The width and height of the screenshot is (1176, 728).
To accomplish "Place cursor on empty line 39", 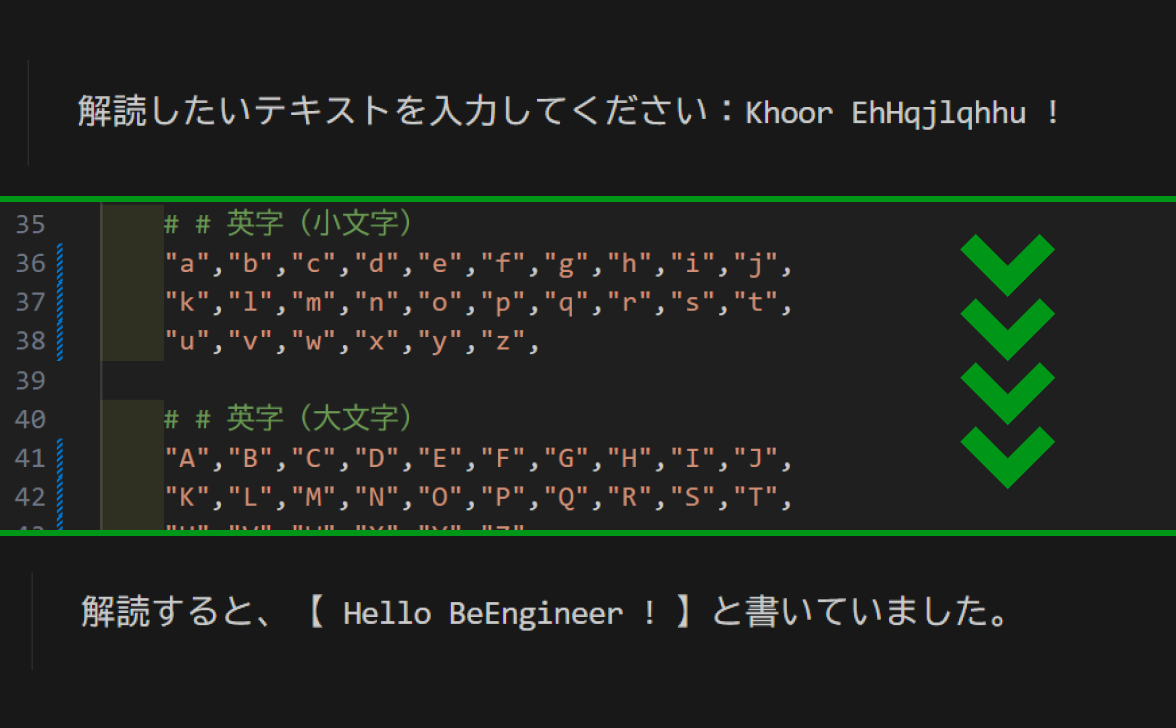I will (400, 380).
